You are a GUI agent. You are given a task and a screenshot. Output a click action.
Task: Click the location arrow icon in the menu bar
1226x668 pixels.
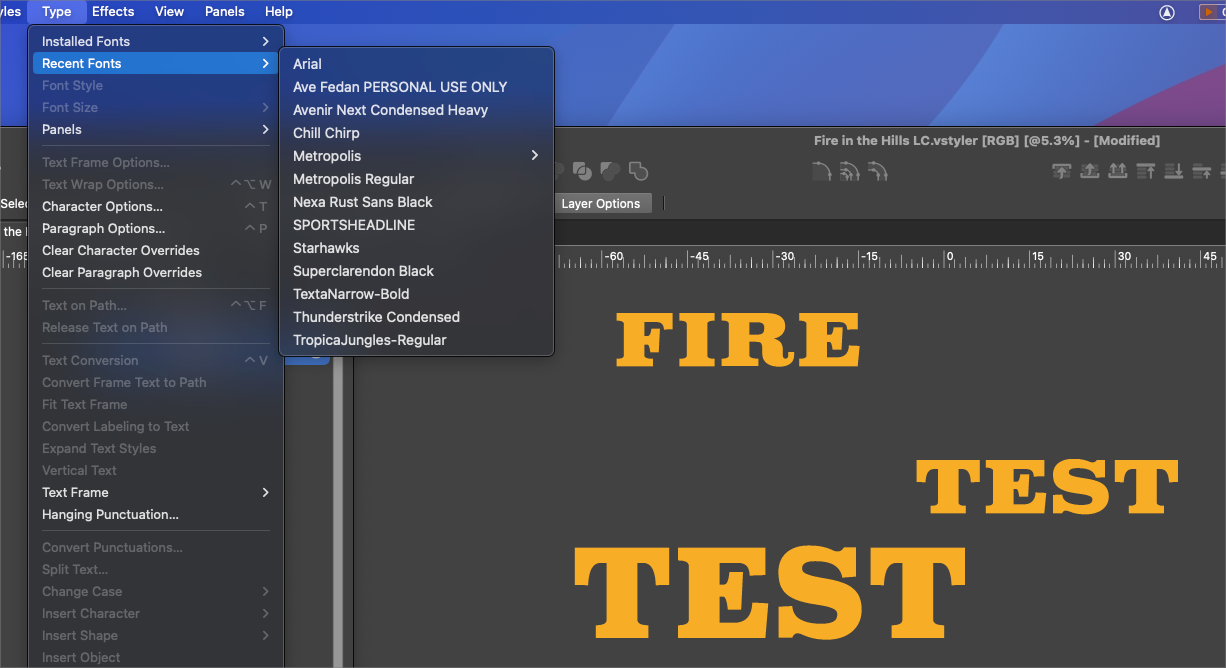(x=1166, y=12)
